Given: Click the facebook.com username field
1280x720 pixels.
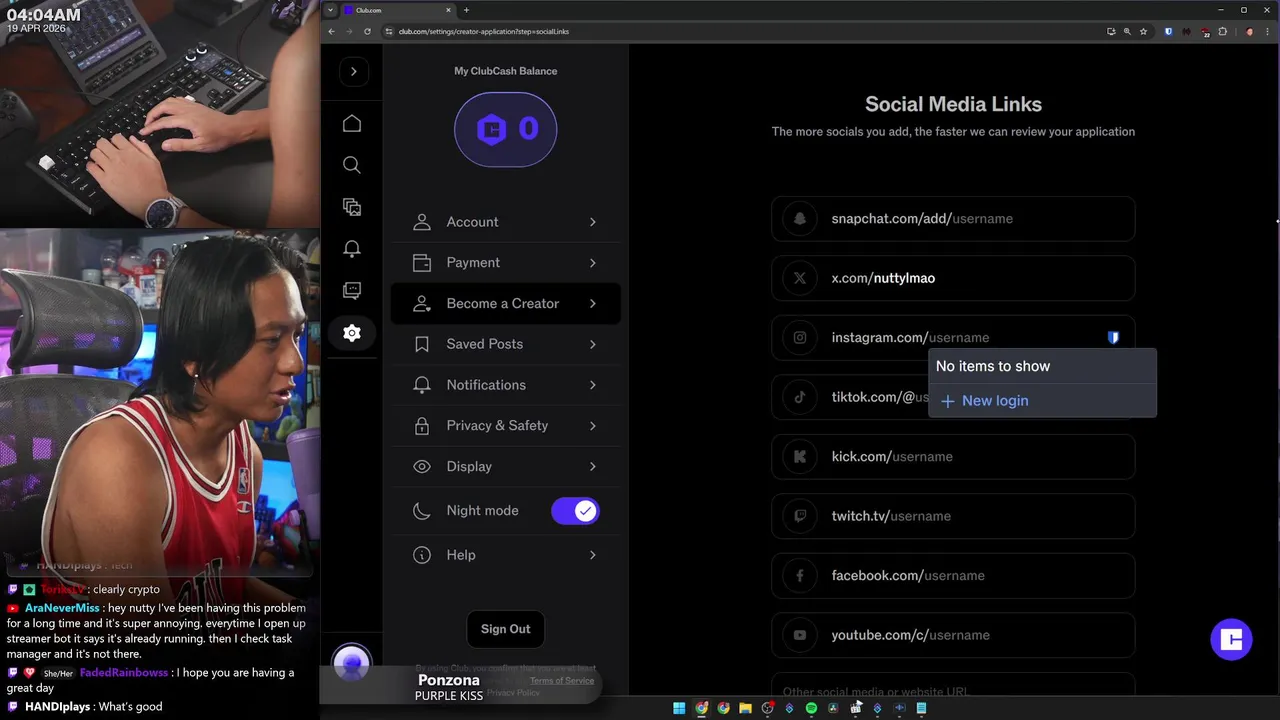Looking at the screenshot, I should click(x=953, y=576).
